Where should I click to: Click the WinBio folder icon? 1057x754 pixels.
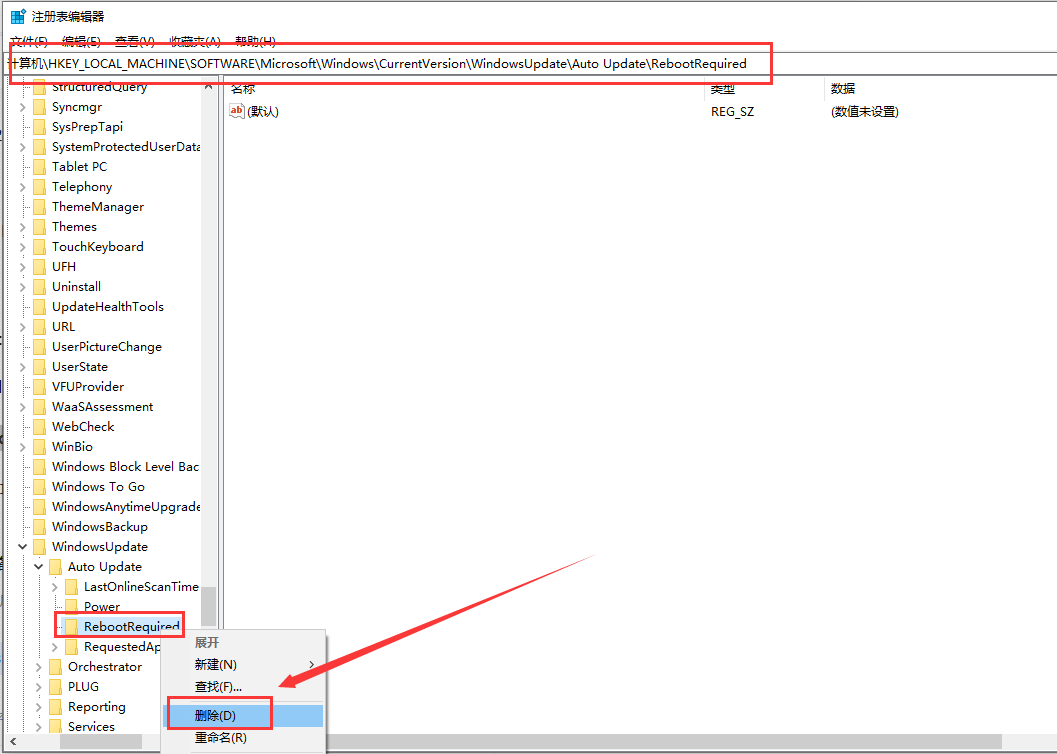pyautogui.click(x=40, y=447)
